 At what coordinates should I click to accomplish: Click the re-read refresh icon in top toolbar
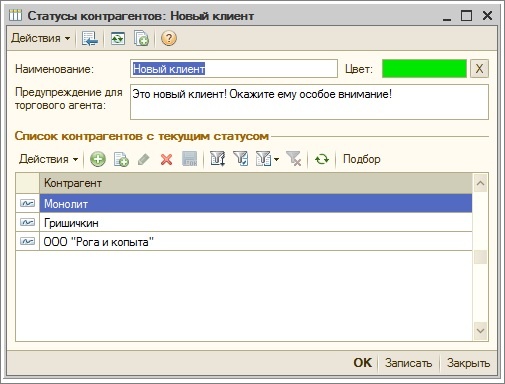point(118,38)
